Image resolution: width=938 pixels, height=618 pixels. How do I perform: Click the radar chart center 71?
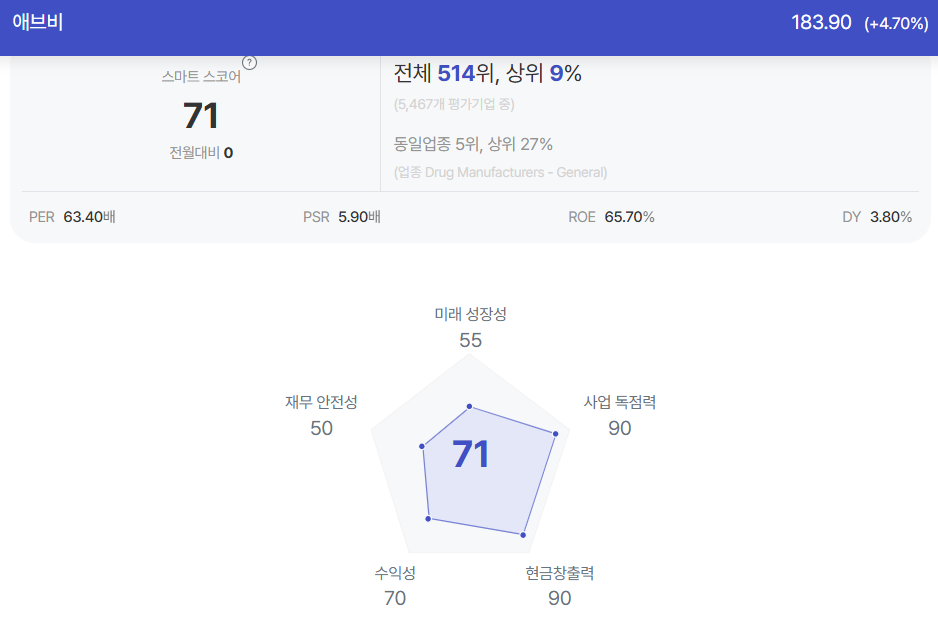(x=470, y=454)
